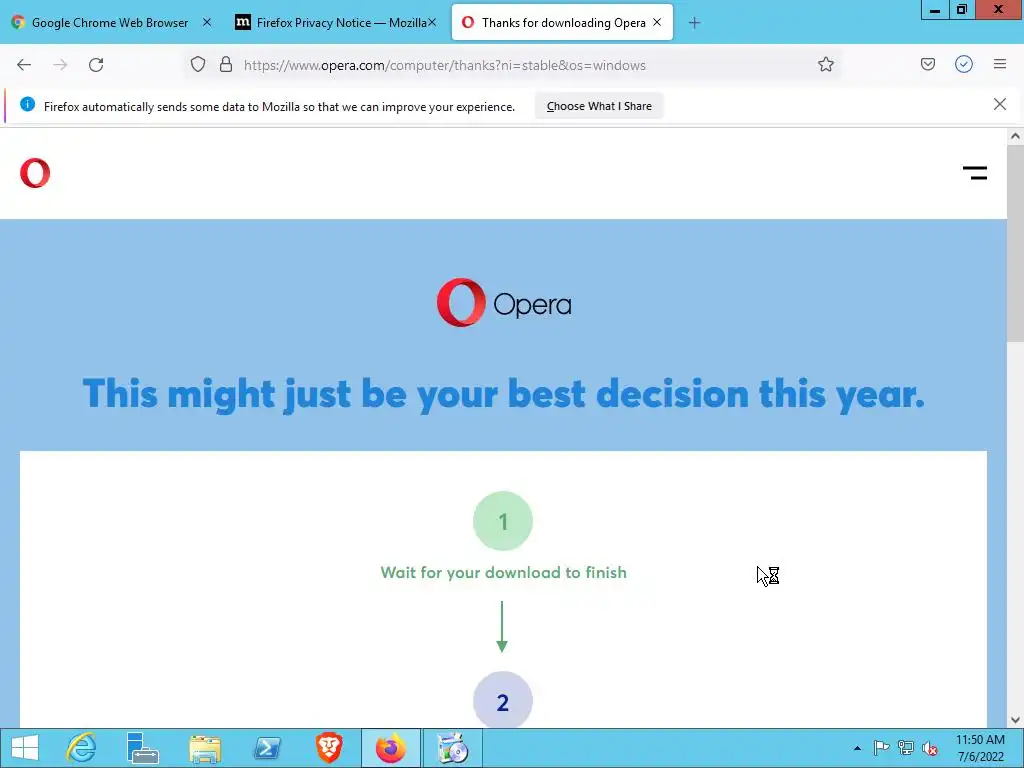Close the Google Chrome Web Browser tab
This screenshot has width=1024, height=768.
pyautogui.click(x=207, y=22)
